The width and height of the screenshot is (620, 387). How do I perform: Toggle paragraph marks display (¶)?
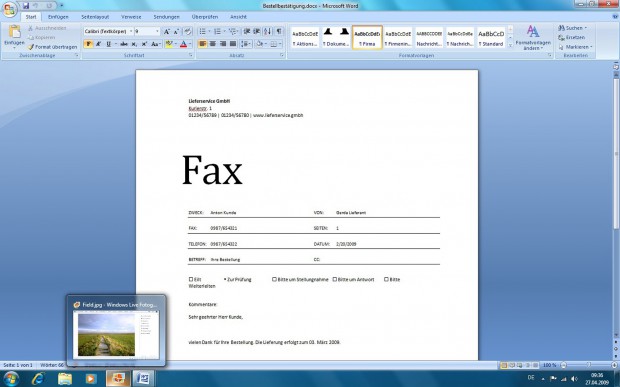pyautogui.click(x=279, y=31)
